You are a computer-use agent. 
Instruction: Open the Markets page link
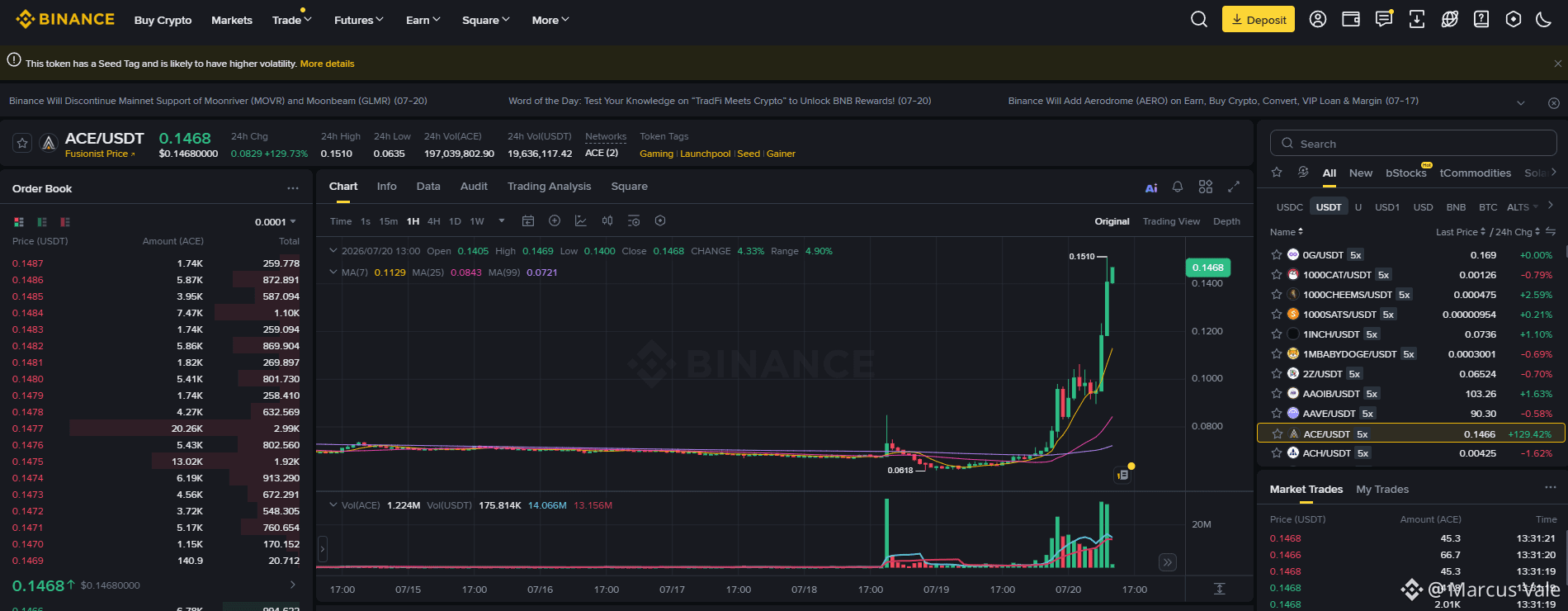coord(232,20)
